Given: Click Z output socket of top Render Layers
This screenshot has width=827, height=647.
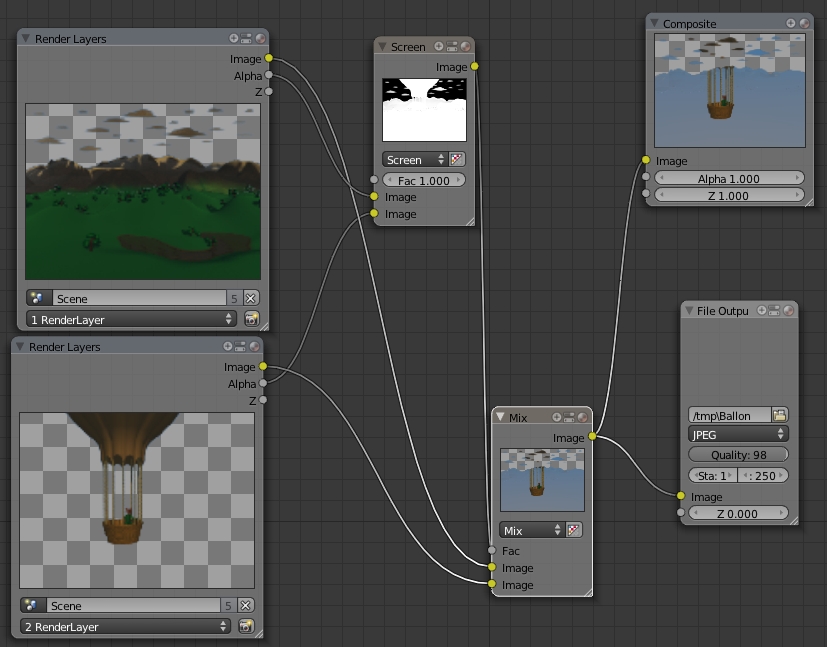Looking at the screenshot, I should [269, 91].
